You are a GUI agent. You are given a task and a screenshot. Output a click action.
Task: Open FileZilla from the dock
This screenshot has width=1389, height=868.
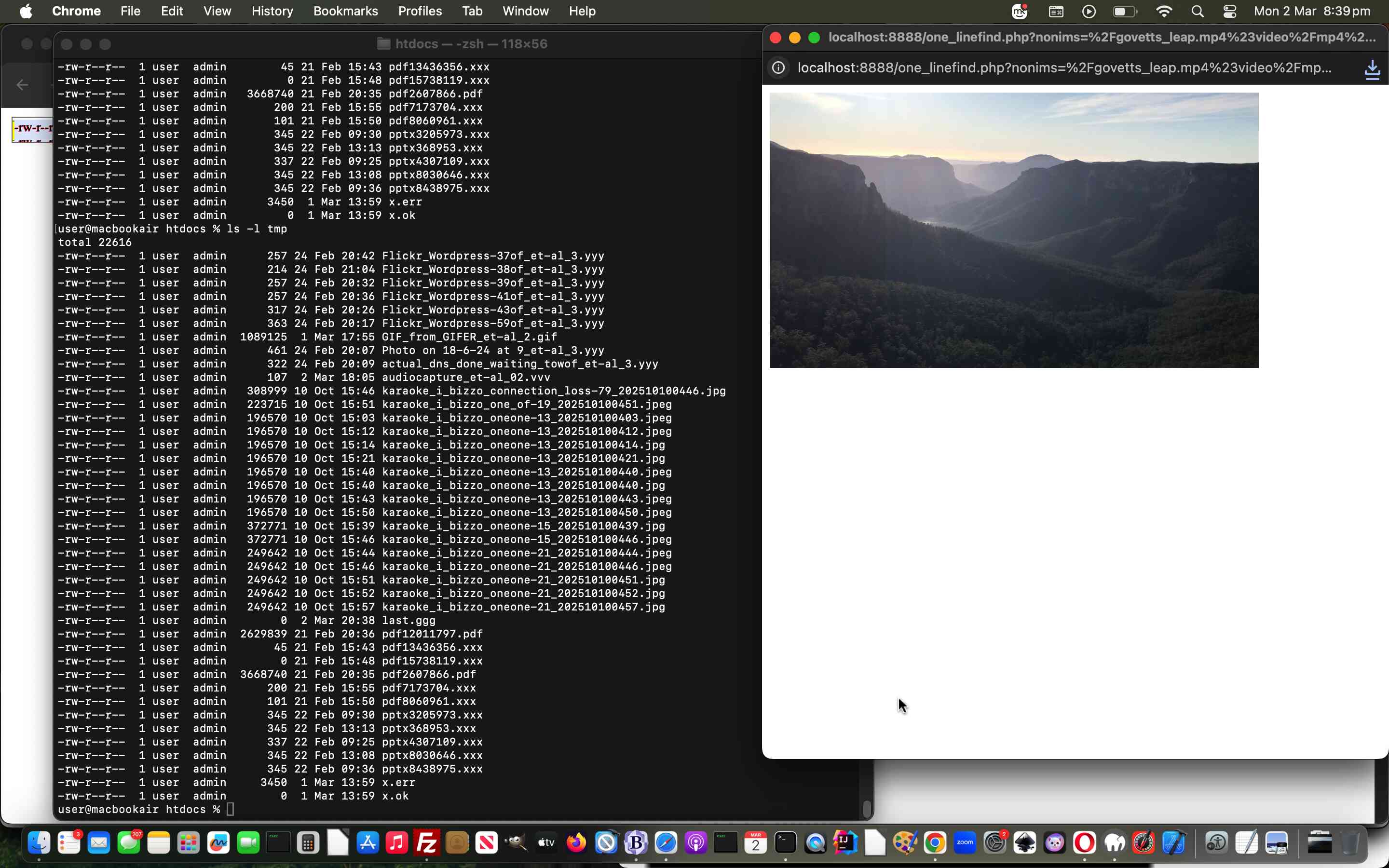click(426, 843)
